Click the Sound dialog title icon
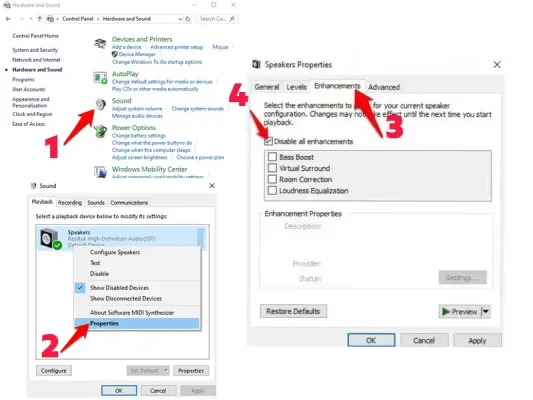 coord(33,186)
